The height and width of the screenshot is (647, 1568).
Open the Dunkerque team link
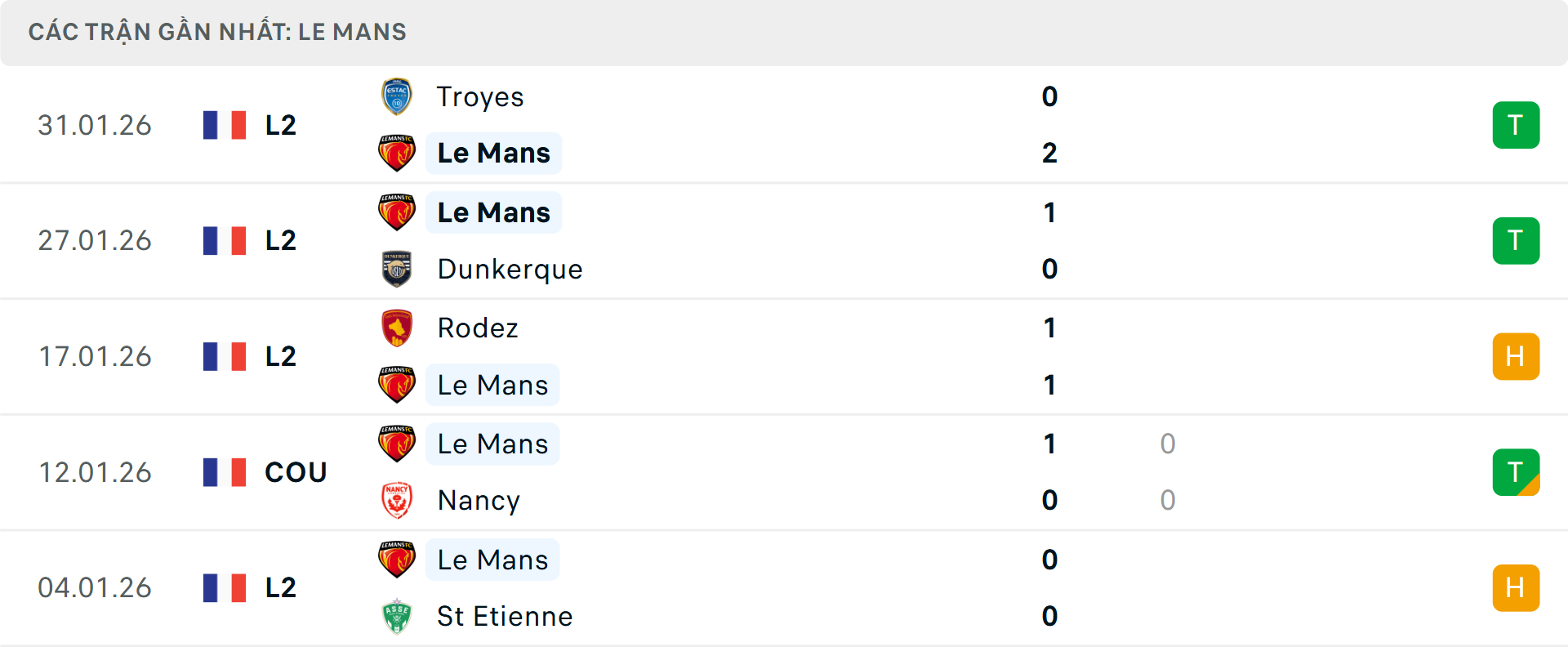(x=510, y=269)
